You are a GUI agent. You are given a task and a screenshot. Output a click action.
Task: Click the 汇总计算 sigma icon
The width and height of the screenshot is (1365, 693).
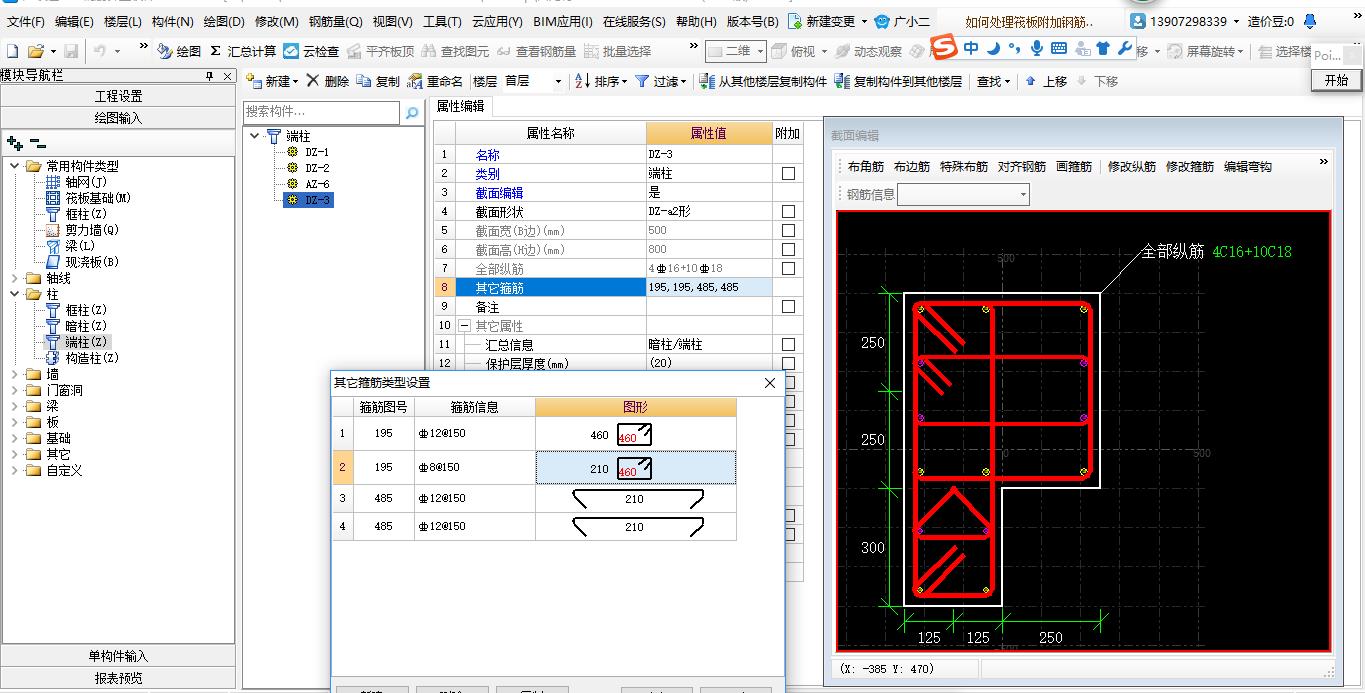point(215,51)
